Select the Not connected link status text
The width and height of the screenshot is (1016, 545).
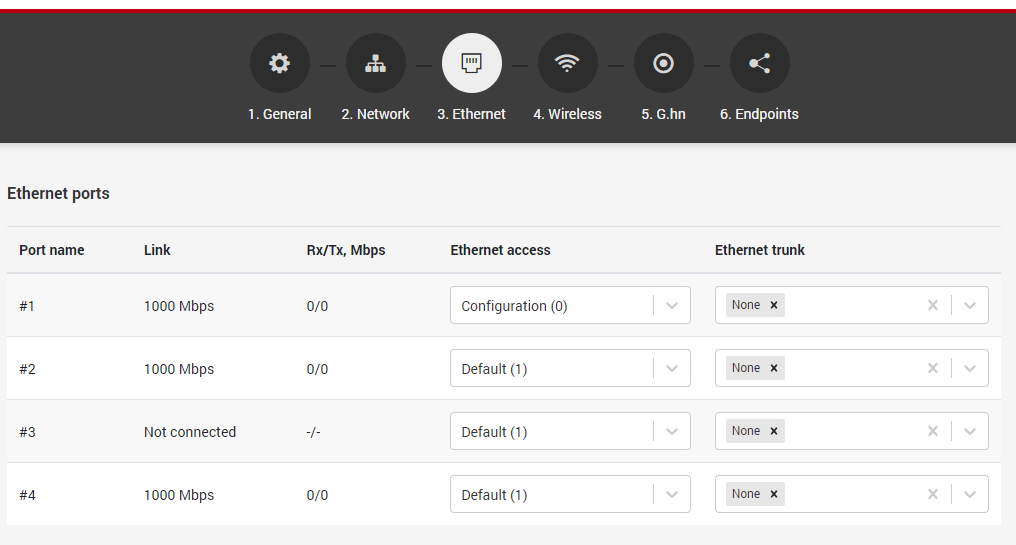pyautogui.click(x=190, y=432)
